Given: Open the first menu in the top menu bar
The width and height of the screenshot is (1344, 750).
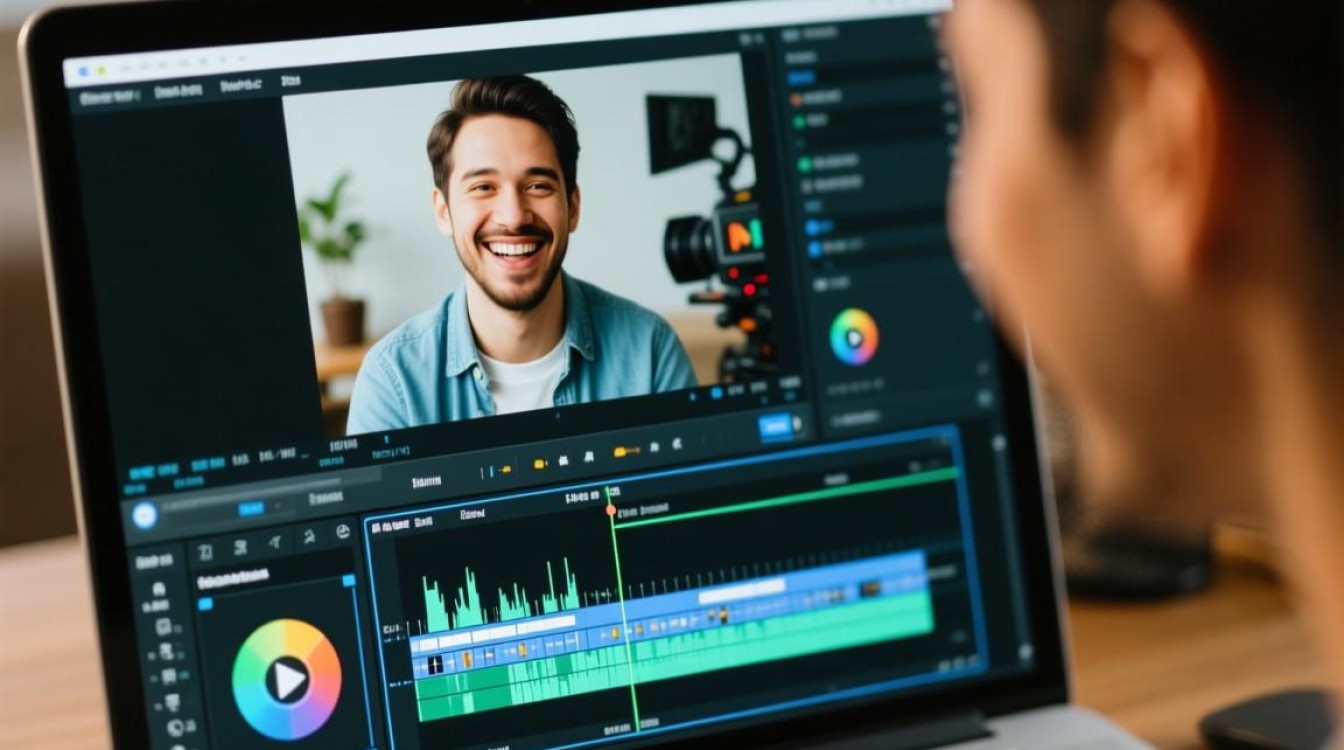Looking at the screenshot, I should [109, 97].
